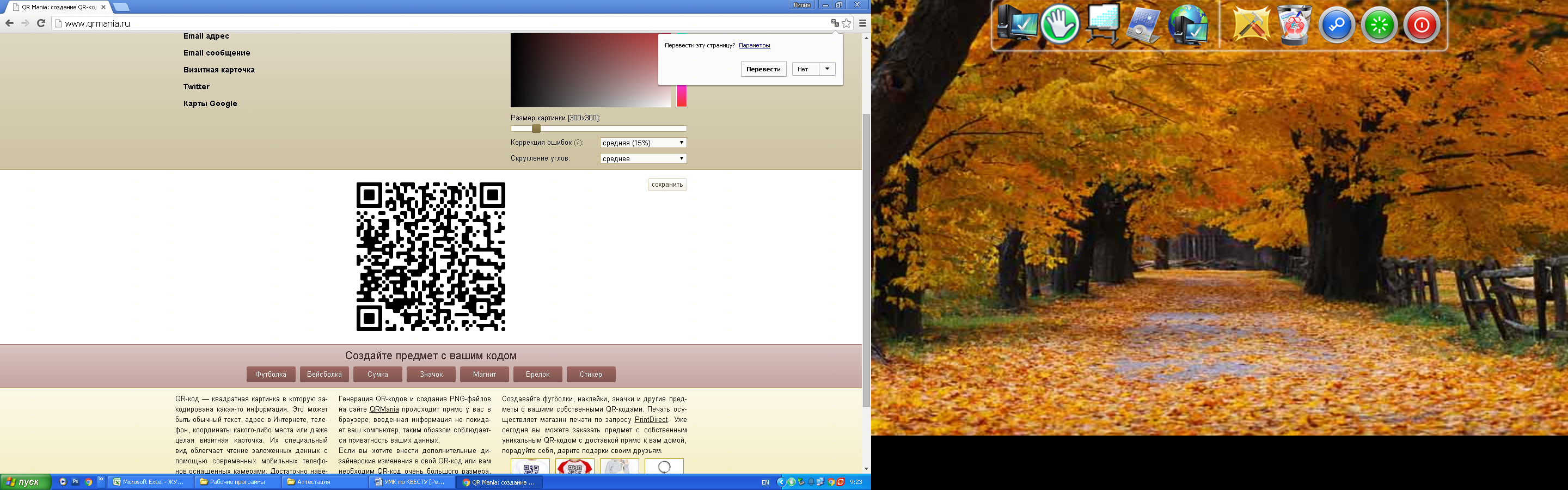
Task: Open the Пуск start button
Action: (24, 482)
